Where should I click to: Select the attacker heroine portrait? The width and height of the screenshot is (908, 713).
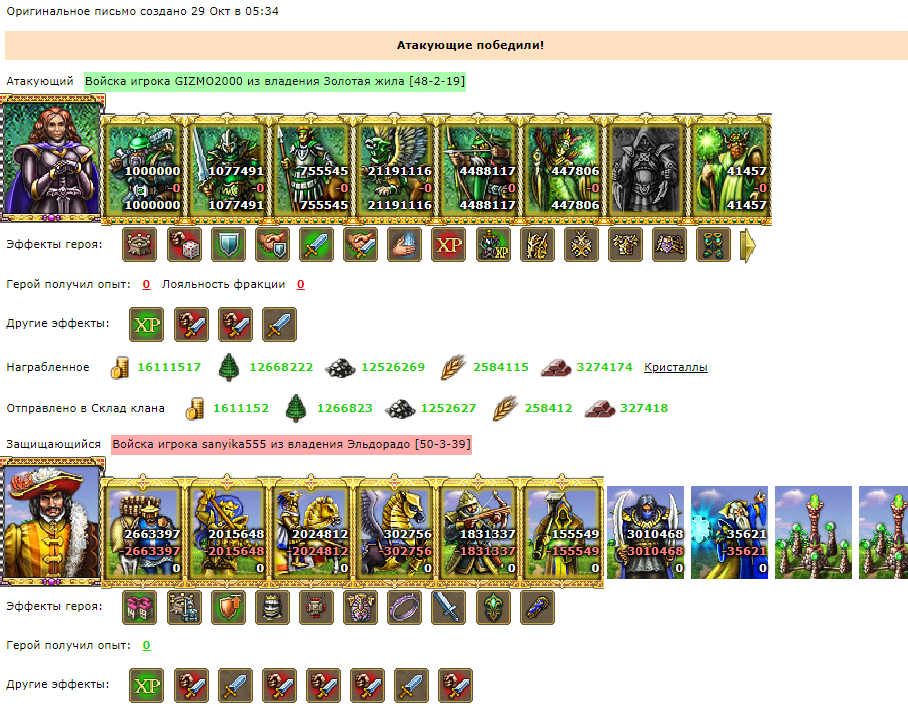click(52, 160)
